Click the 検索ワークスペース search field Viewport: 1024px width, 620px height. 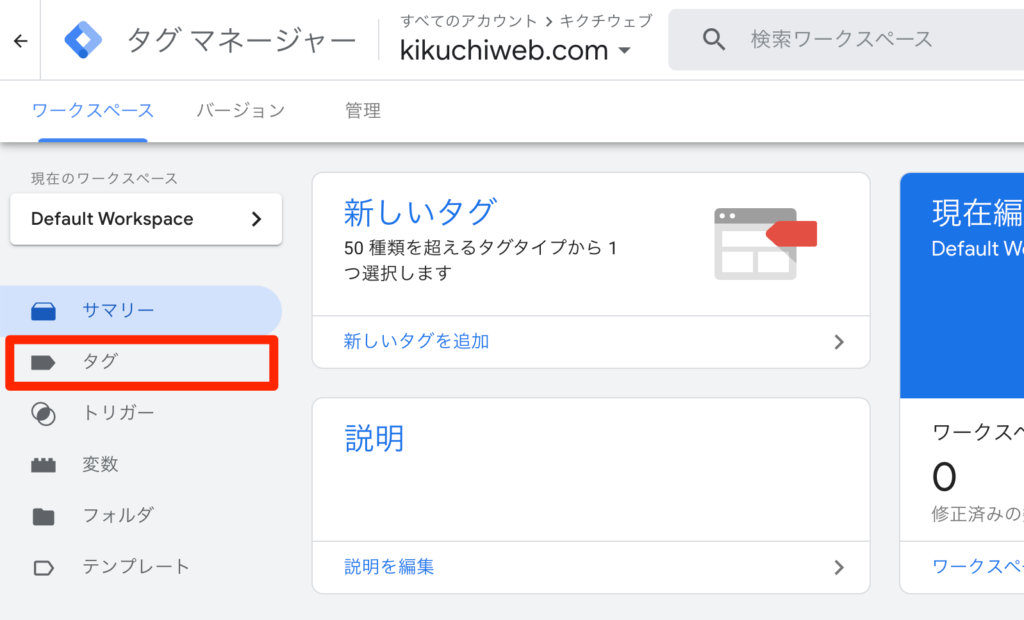tap(846, 40)
